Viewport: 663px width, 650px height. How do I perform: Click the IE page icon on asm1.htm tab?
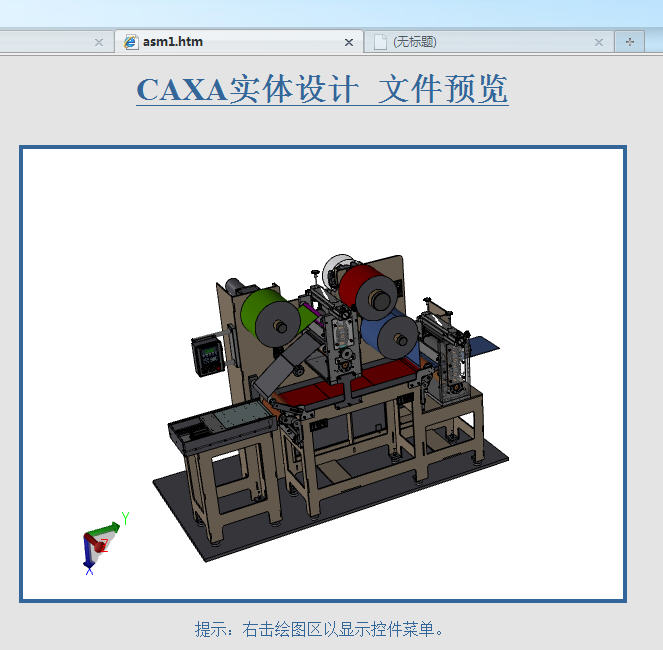(131, 42)
